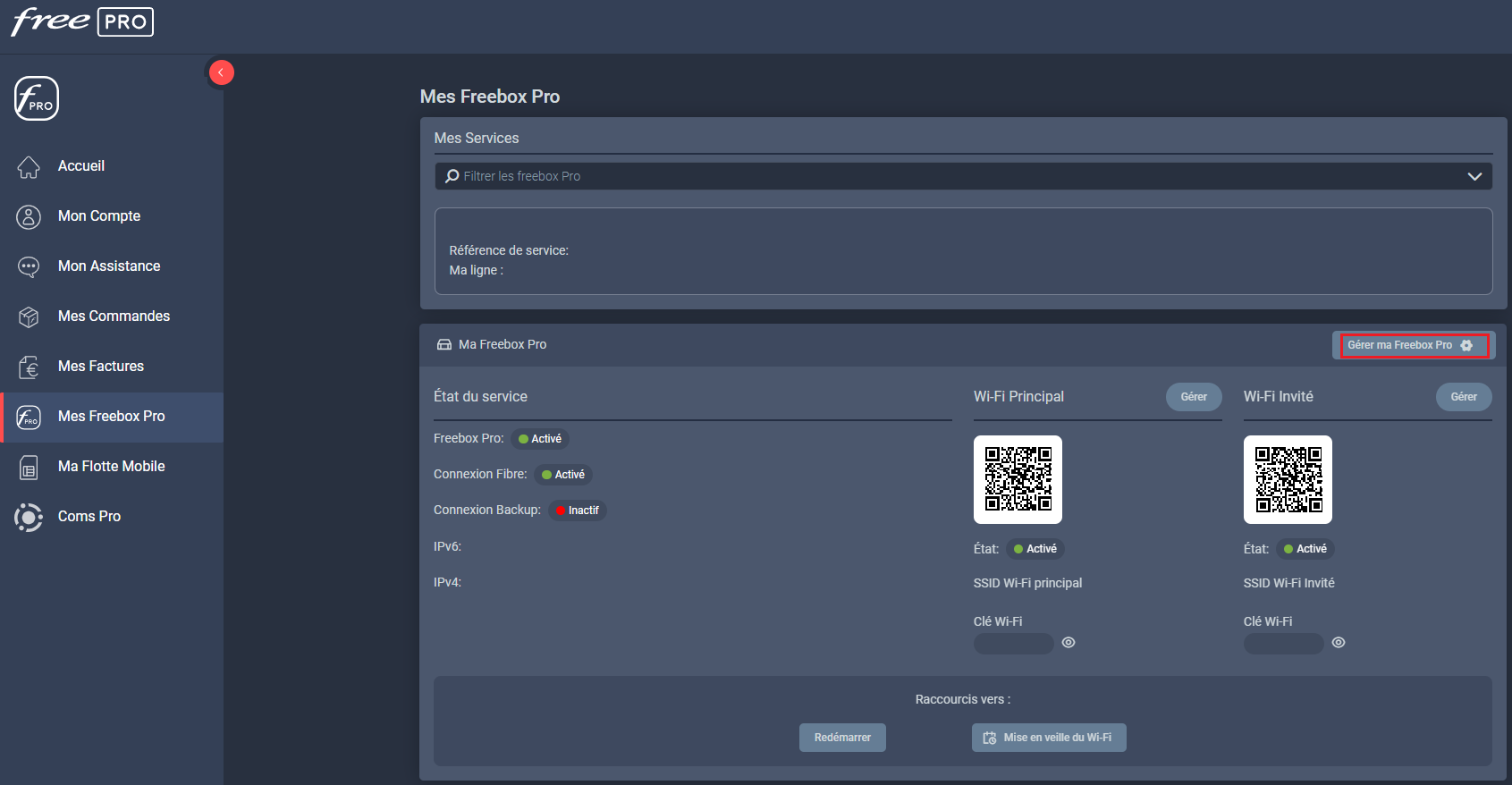The image size is (1512, 785).
Task: Click the Mes Factures euro invoice icon
Action: (29, 367)
